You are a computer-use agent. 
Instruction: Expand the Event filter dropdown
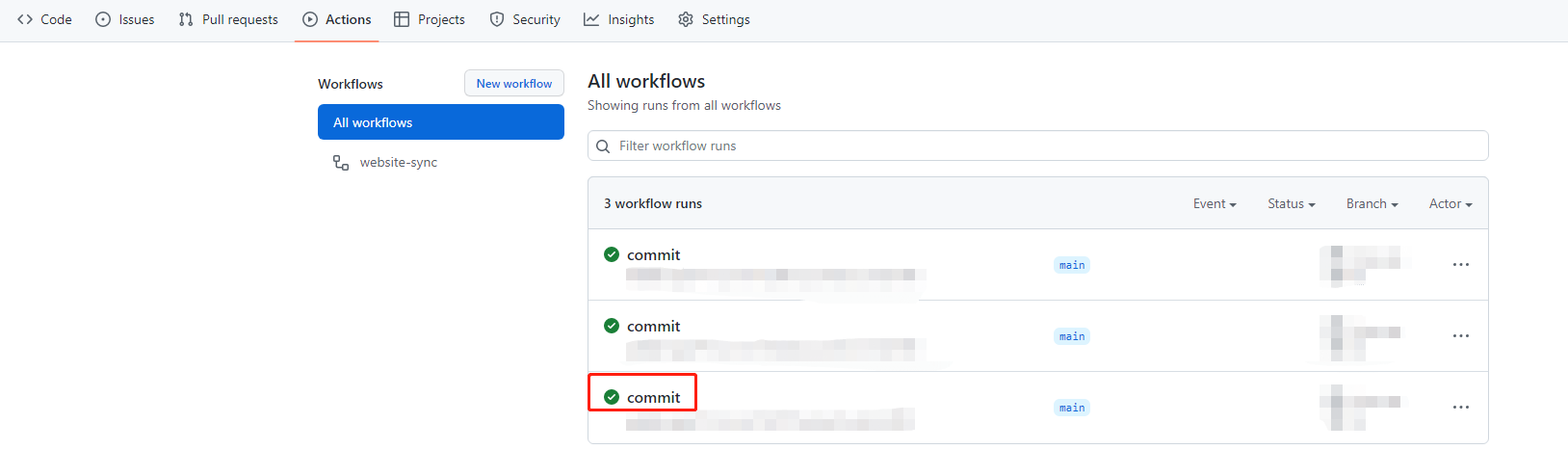tap(1214, 203)
